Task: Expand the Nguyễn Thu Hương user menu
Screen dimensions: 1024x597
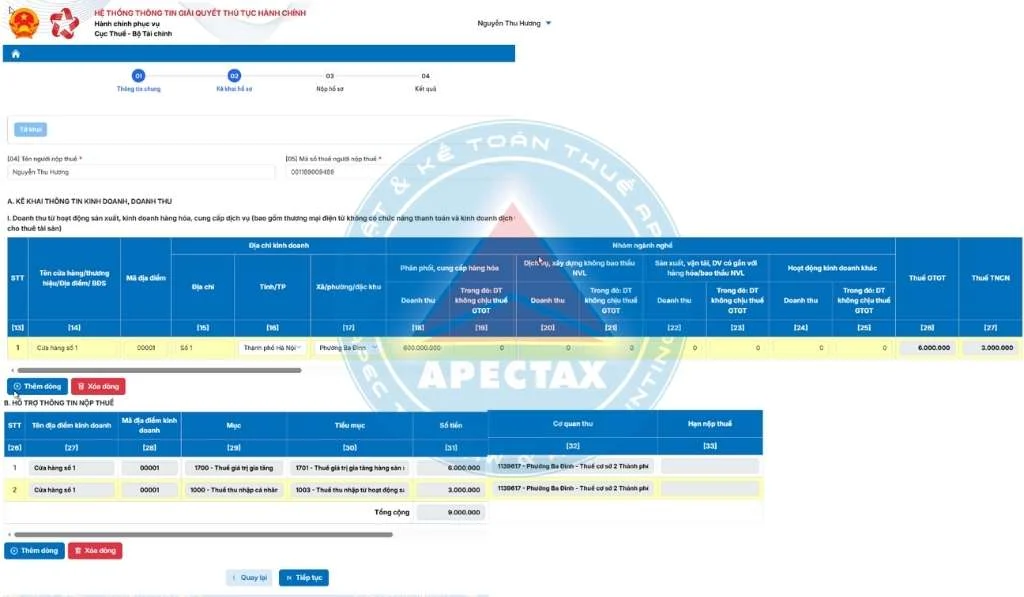Action: (514, 23)
